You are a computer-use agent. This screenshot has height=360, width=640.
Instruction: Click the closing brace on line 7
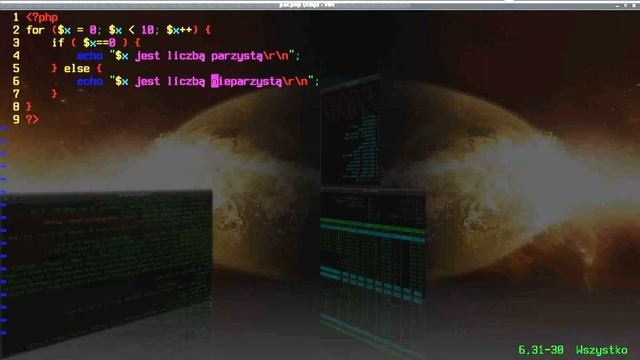pos(54,94)
